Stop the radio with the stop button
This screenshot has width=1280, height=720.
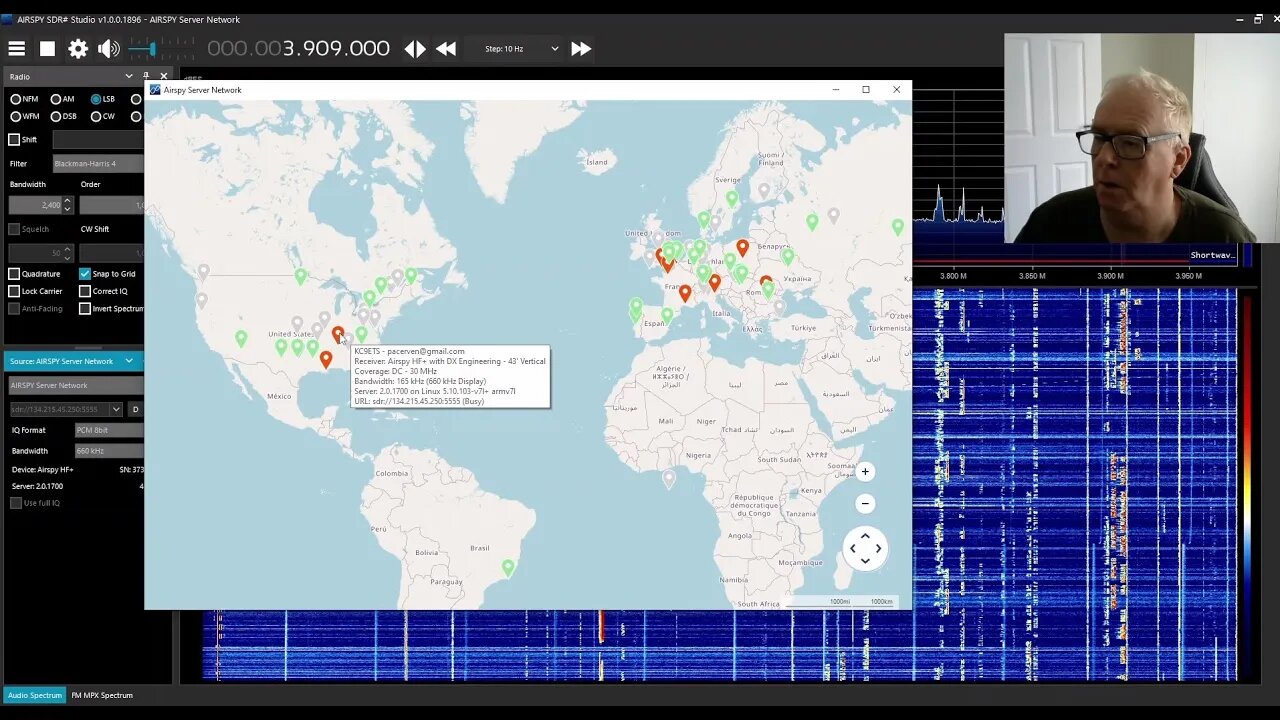coord(47,48)
